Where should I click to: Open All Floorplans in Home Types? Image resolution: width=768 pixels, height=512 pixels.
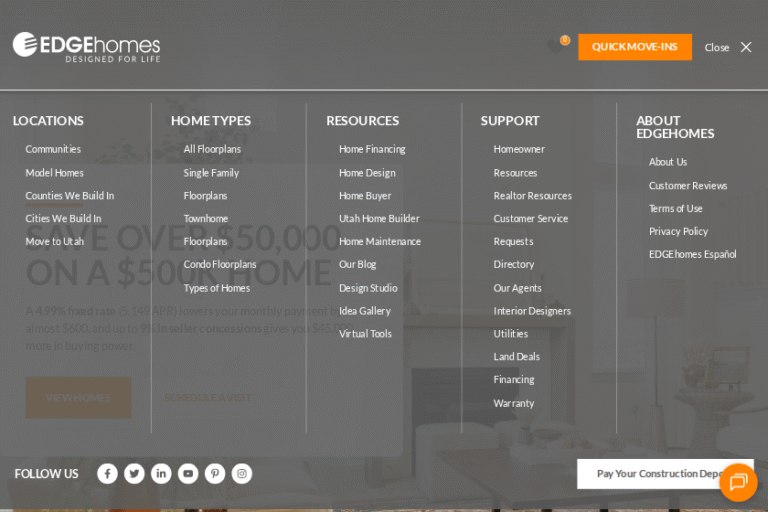[x=212, y=149]
